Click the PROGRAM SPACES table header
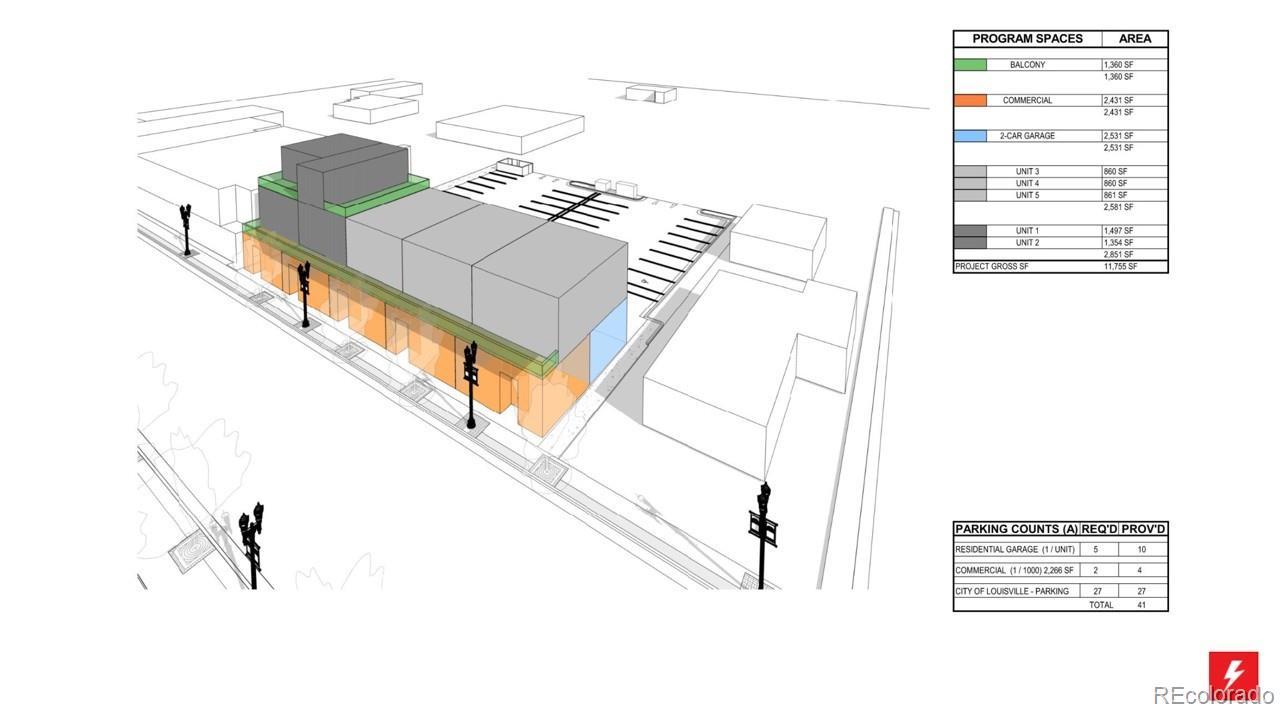 (1027, 39)
